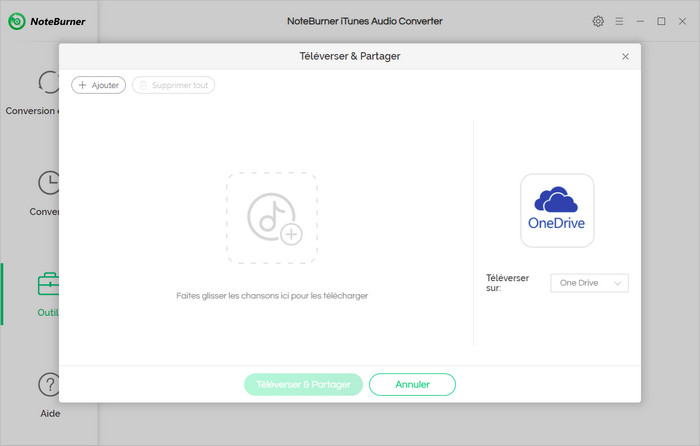Maximize the NoteBurner main window

661,21
